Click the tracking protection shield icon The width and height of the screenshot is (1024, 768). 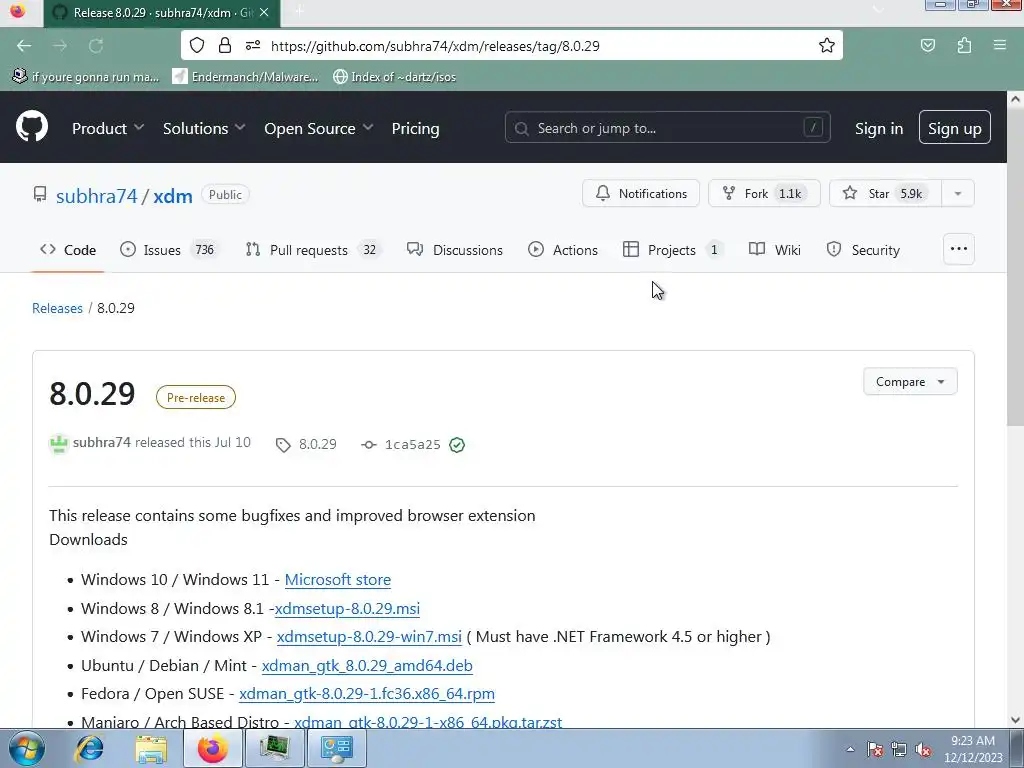click(197, 45)
